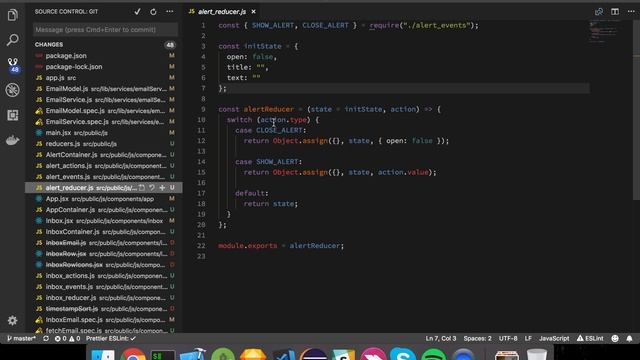Open App.jsx in changes list
The height and width of the screenshot is (360, 640).
(104, 199)
